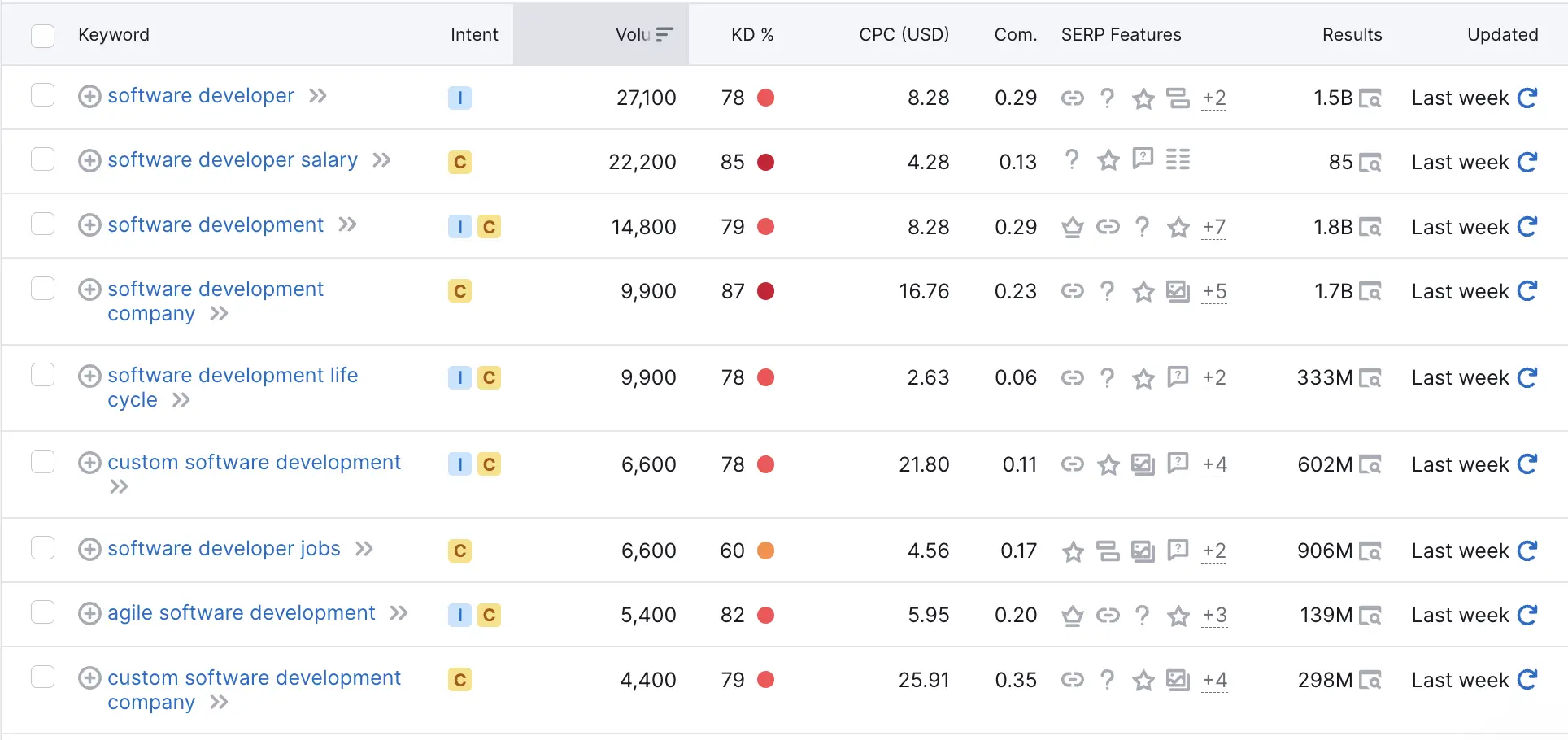
Task: Click the plus icon beside "software development"
Action: point(89,225)
